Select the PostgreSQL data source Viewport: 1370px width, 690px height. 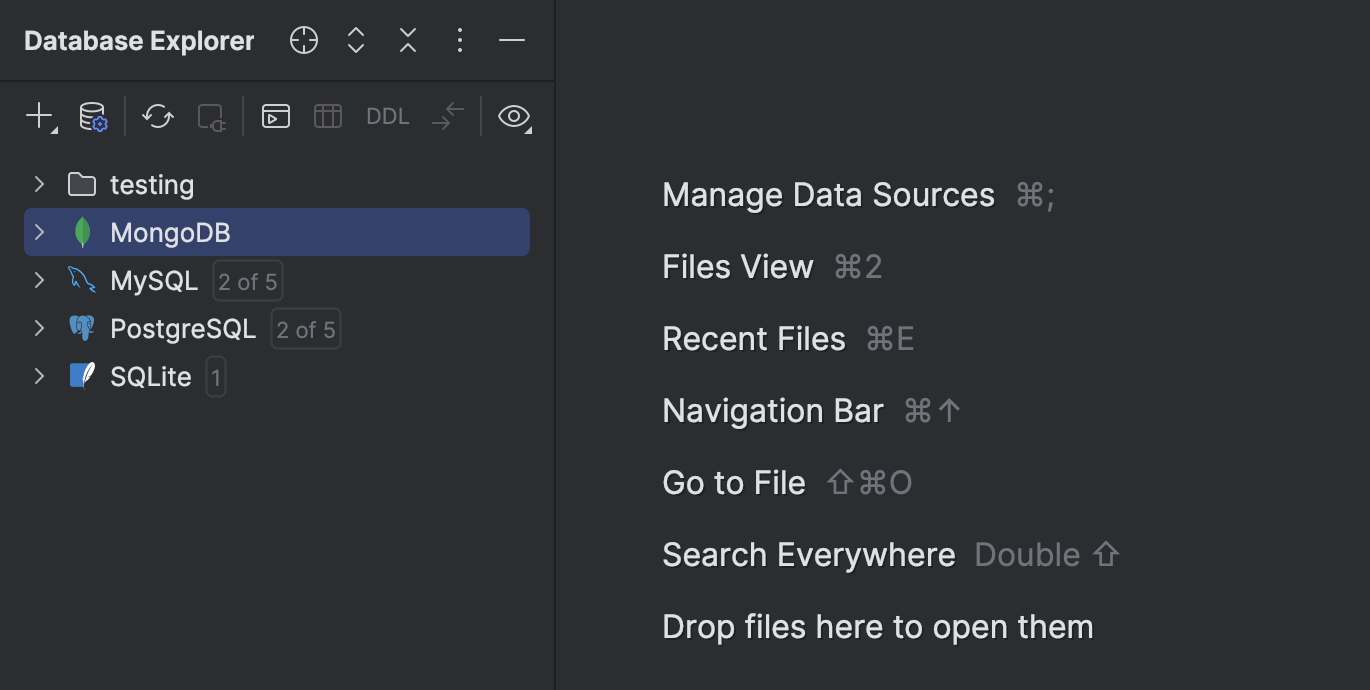click(x=277, y=328)
